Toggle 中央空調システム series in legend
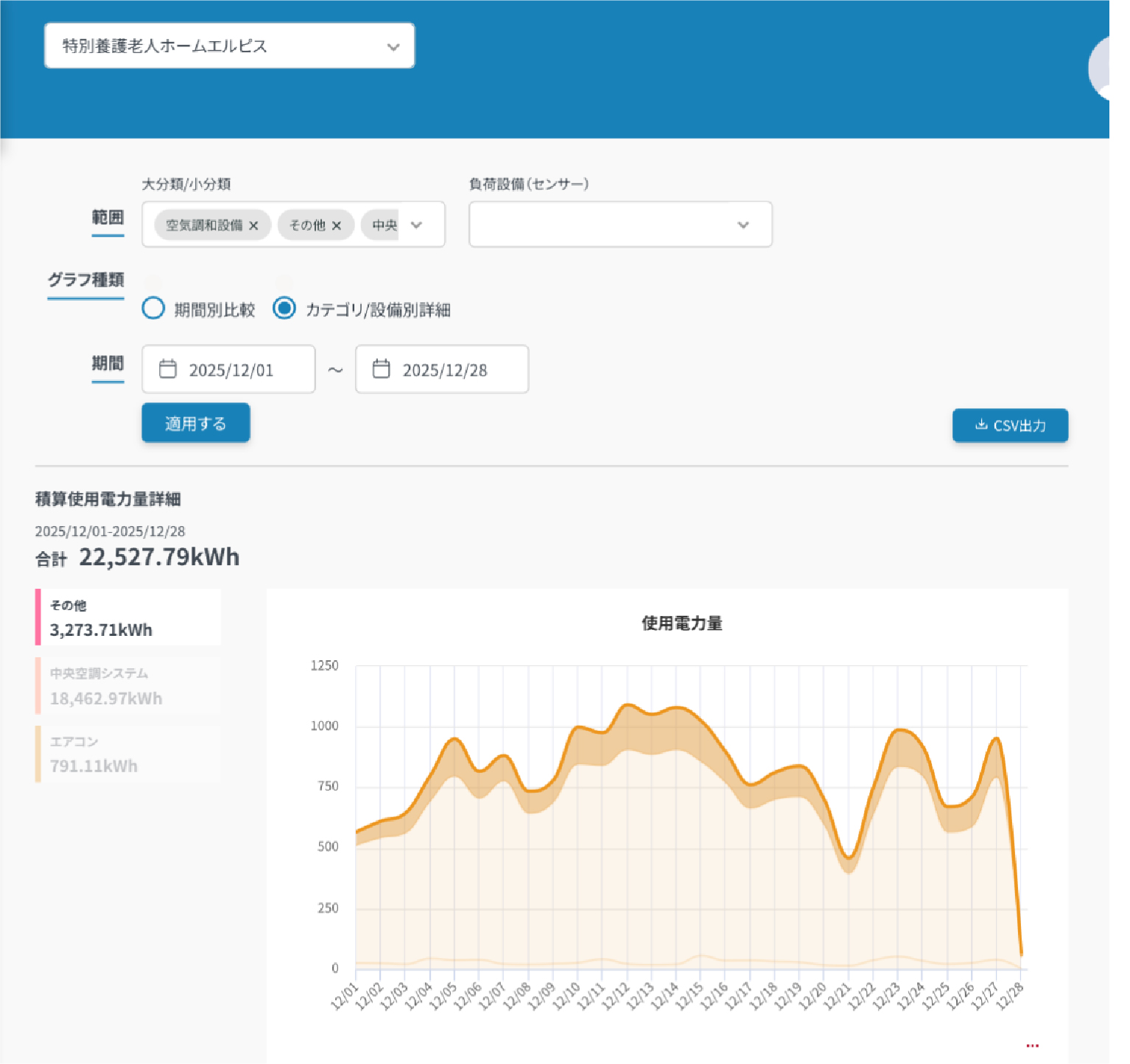Image resolution: width=1130 pixels, height=1064 pixels. point(128,686)
